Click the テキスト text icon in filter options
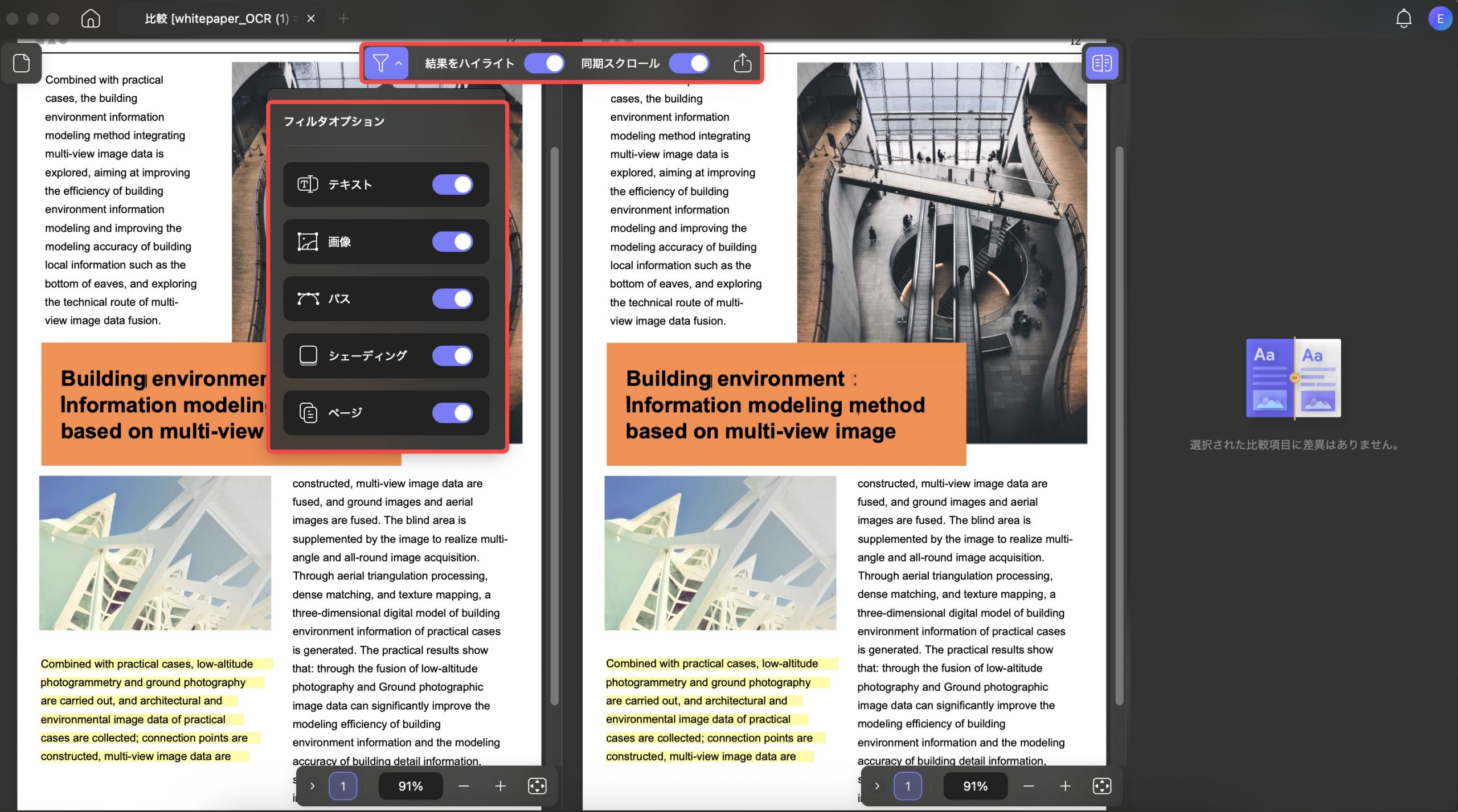This screenshot has width=1458, height=812. [308, 184]
